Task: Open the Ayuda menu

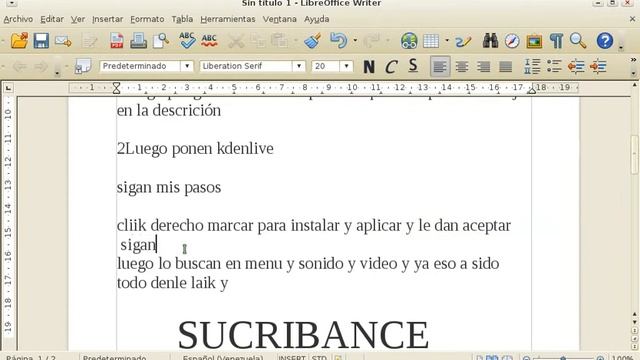Action: pyautogui.click(x=316, y=19)
